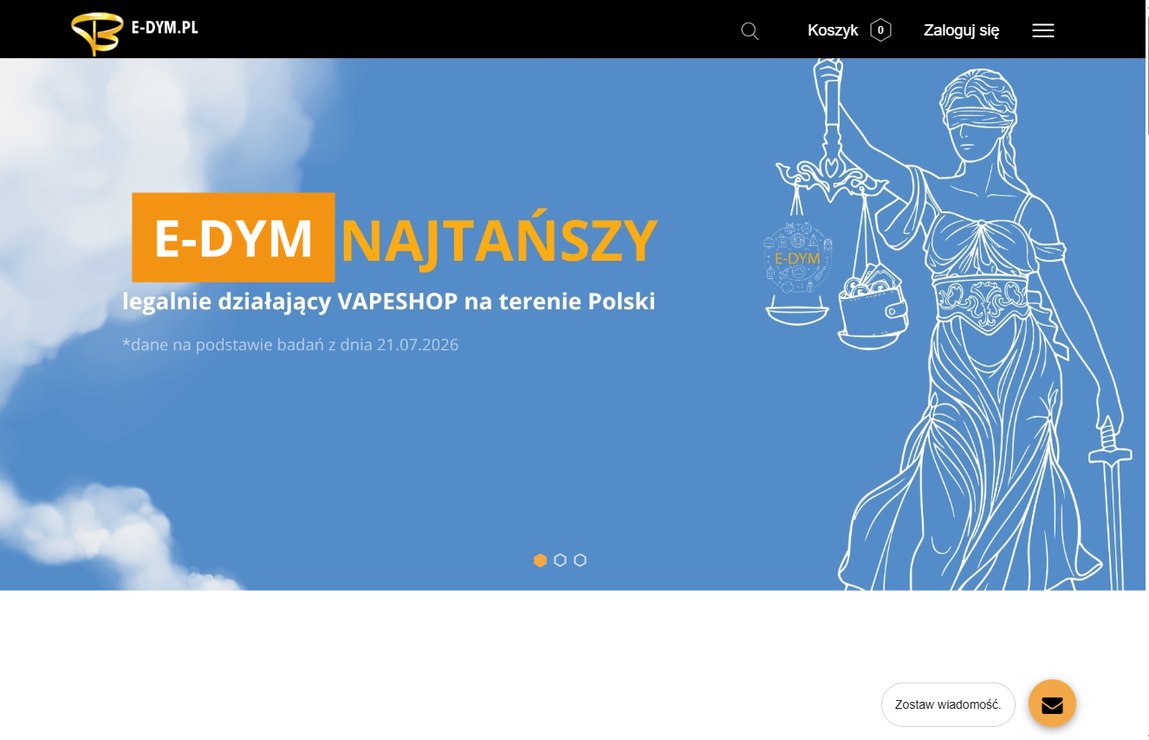Open the Koszyk cart link

pos(832,30)
